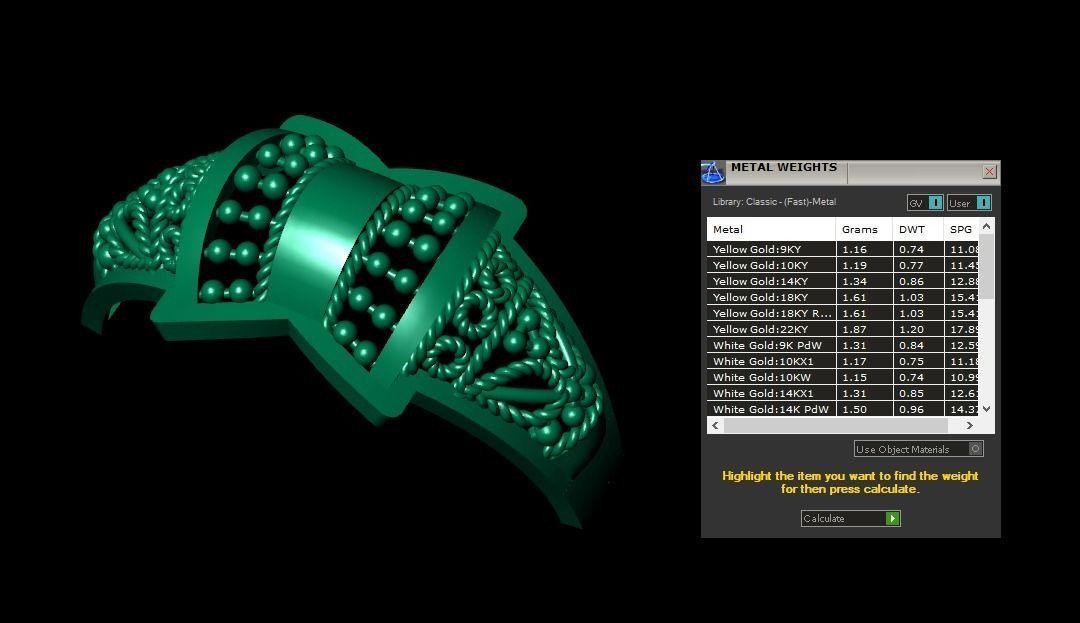
Task: Select Yellow Gold:22KY row
Action: (842, 329)
